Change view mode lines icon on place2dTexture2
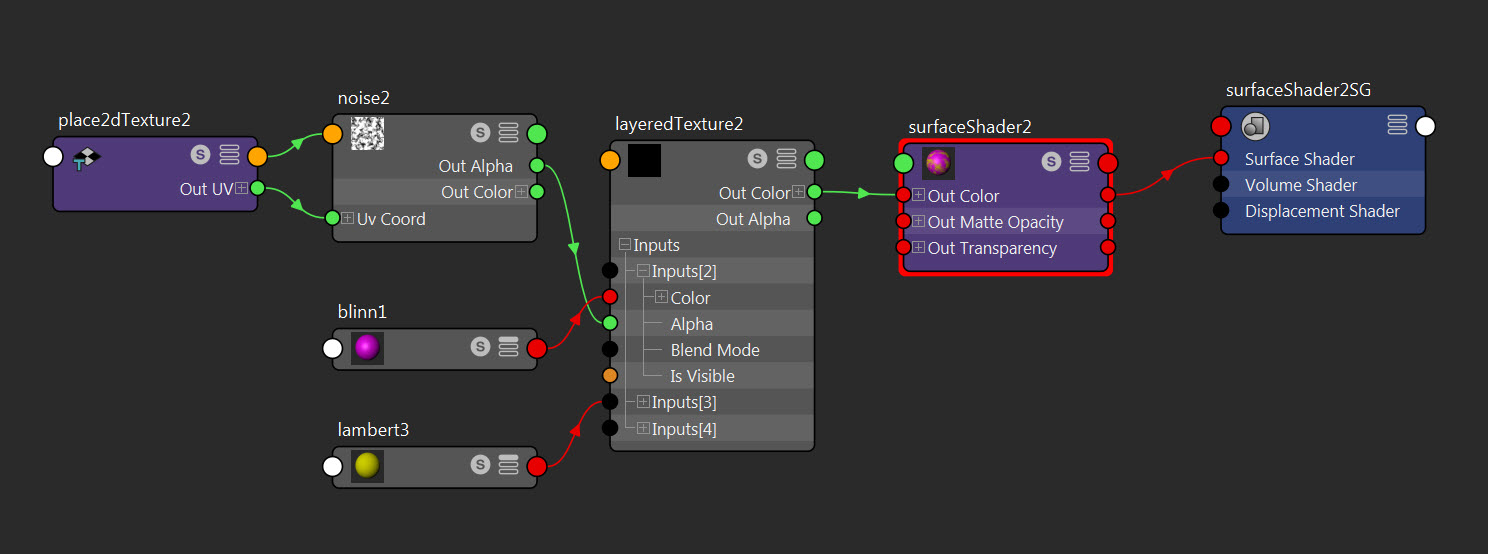 tap(228, 155)
